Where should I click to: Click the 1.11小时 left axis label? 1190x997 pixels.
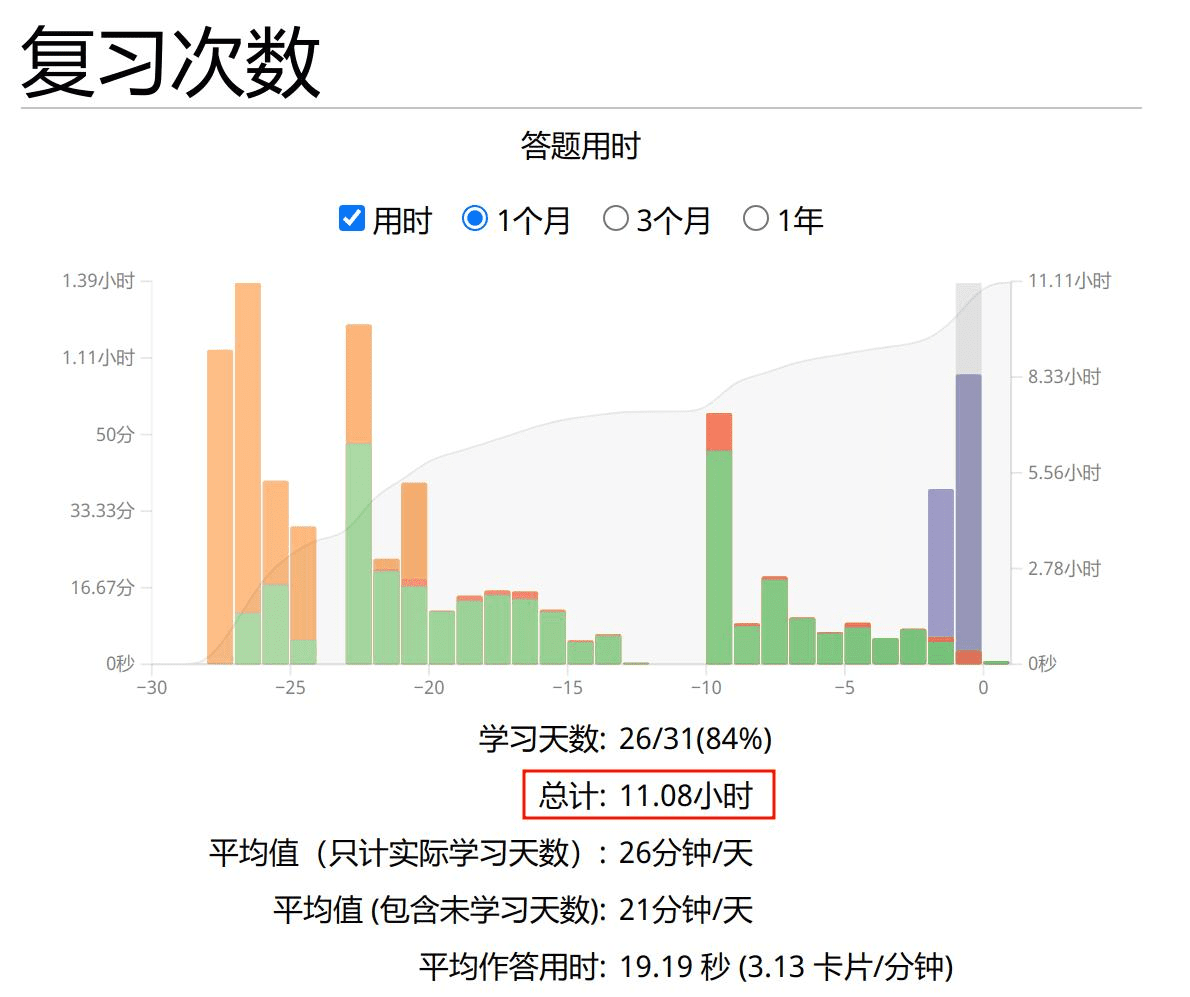(98, 357)
